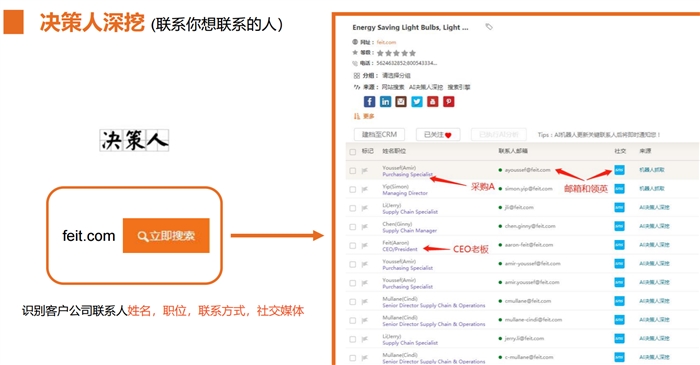Tick checkbox for ayoussef@feit.com row
700x365 pixels.
point(353,171)
